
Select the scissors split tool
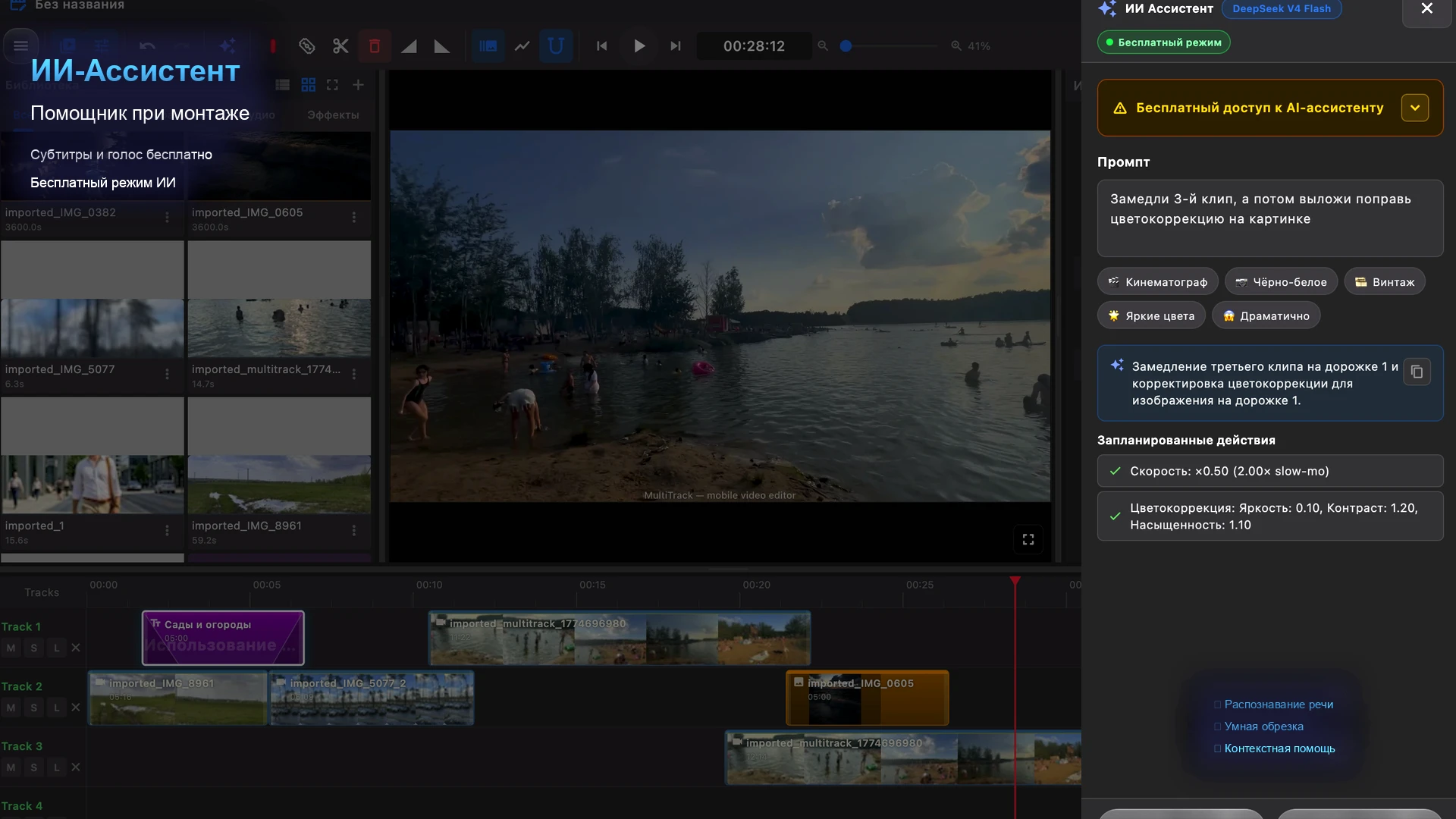coord(340,46)
